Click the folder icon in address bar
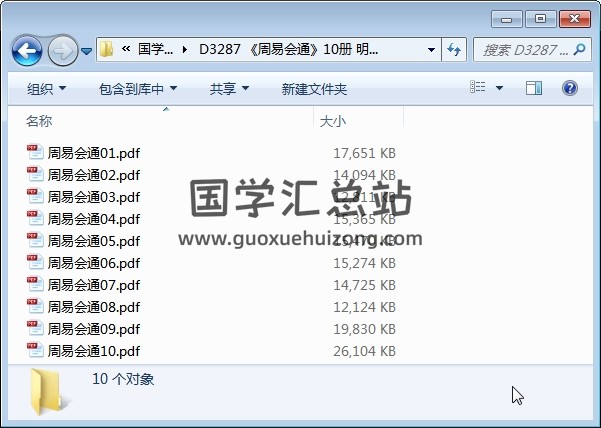Screen dimensions: 601x428 click(x=106, y=49)
